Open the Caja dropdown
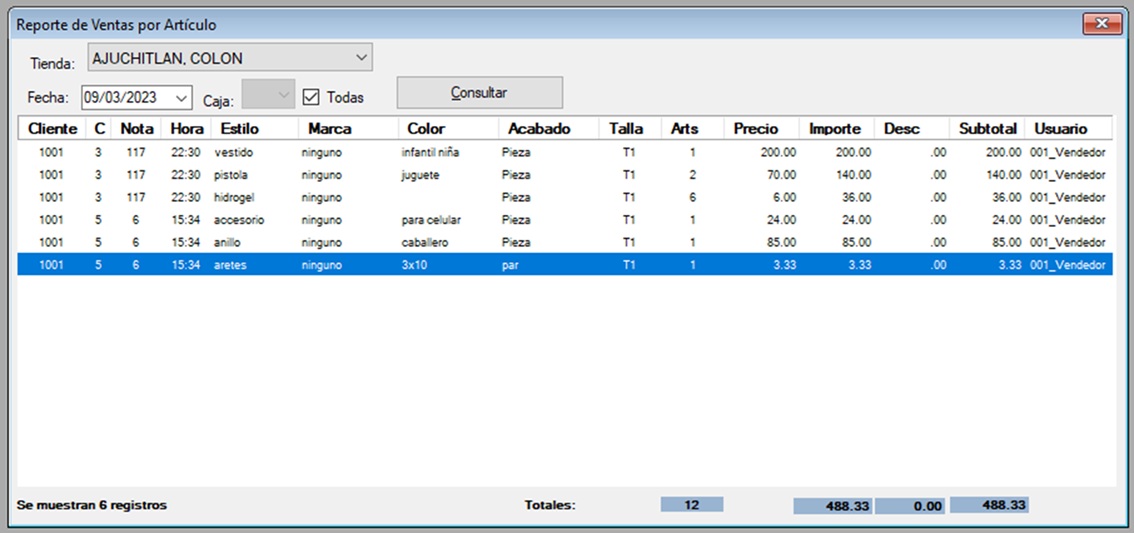Viewport: 1134px width, 533px height. 284,96
